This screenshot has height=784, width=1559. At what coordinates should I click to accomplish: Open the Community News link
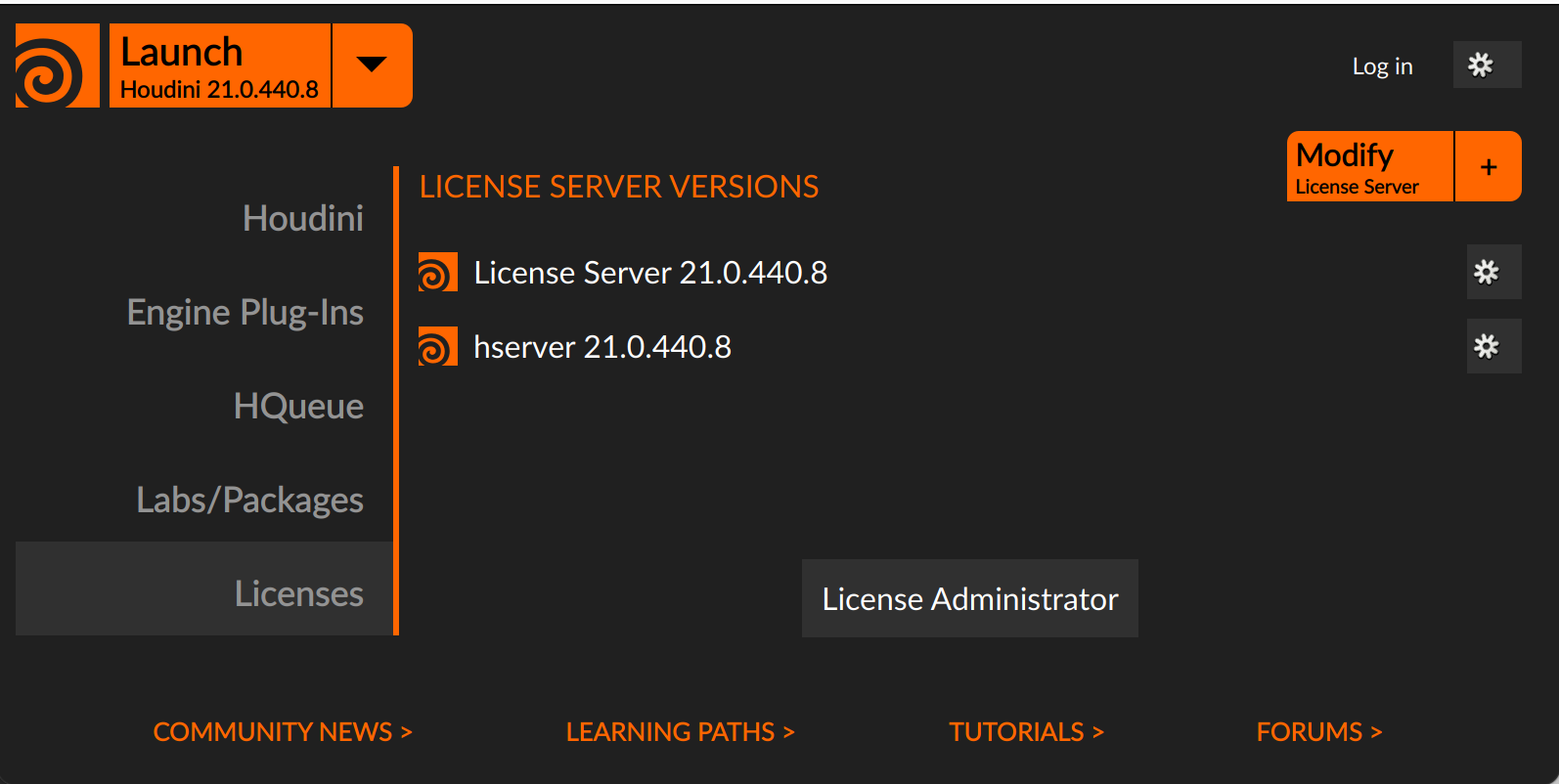click(283, 731)
